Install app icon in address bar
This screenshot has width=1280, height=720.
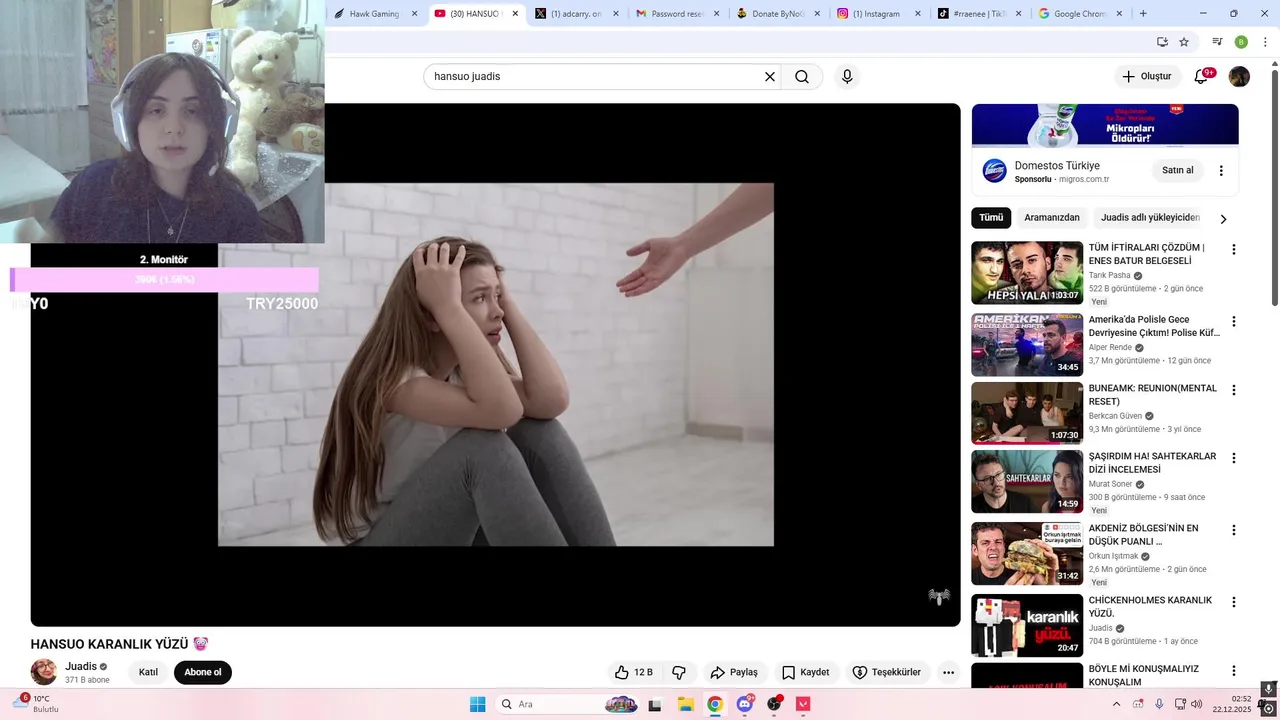coord(1162,42)
